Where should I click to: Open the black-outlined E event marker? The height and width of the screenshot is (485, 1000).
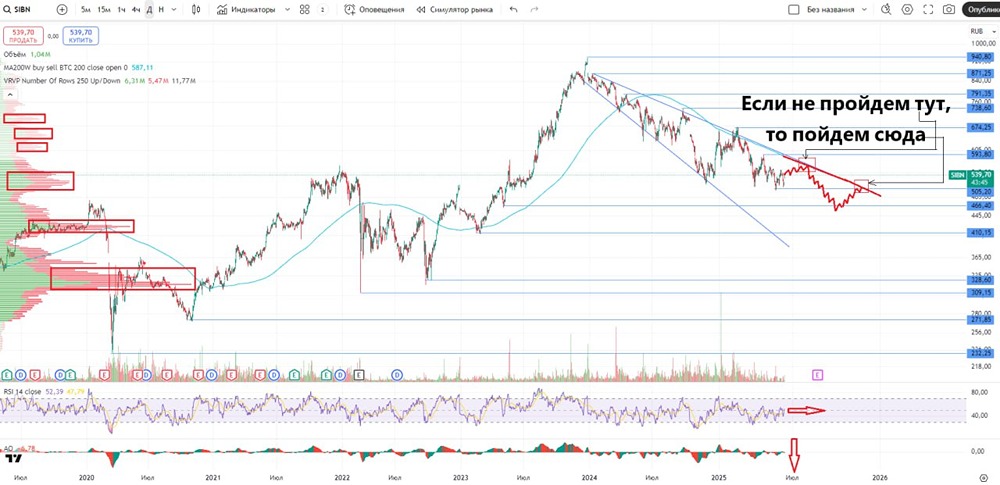click(359, 374)
